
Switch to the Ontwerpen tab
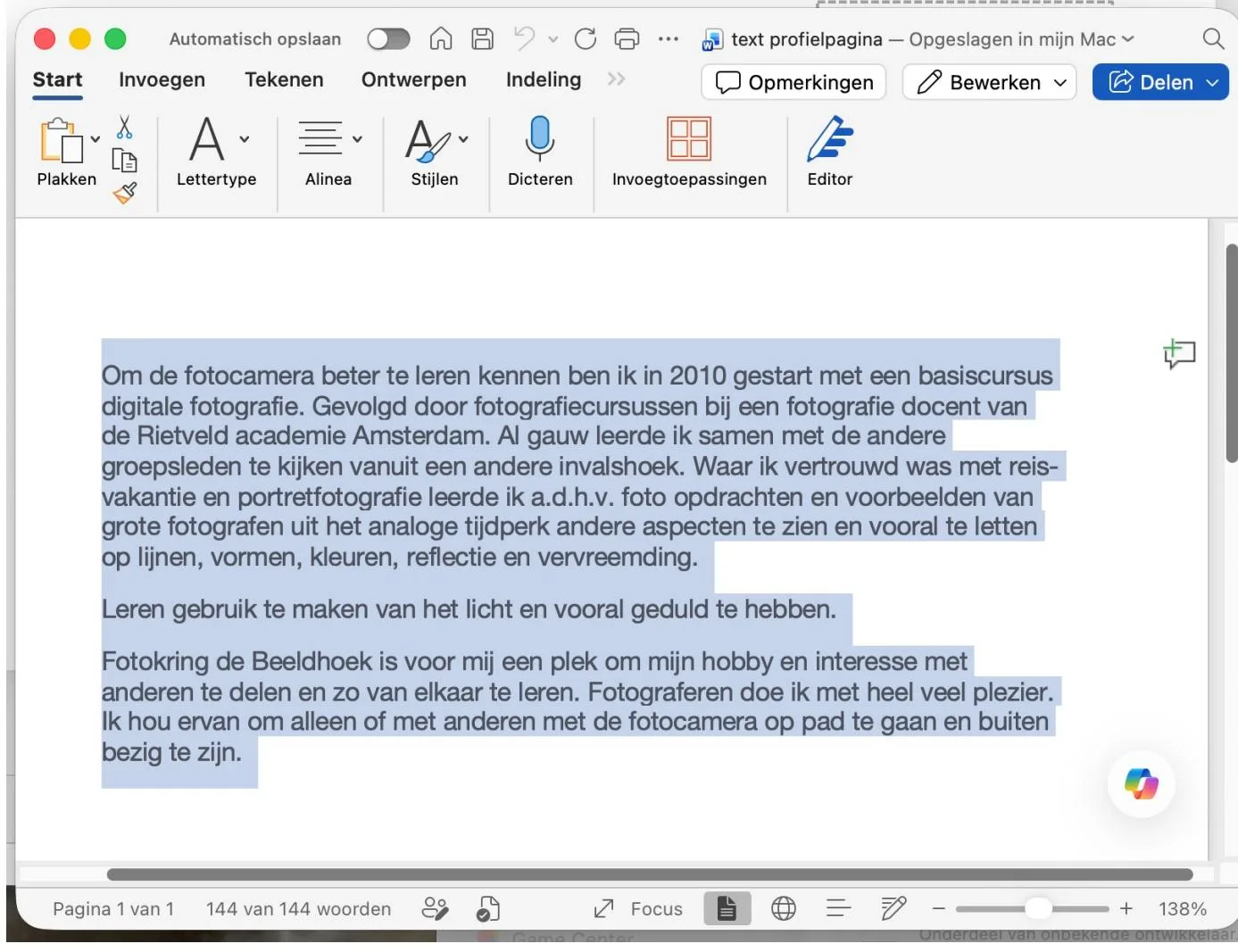[x=413, y=79]
